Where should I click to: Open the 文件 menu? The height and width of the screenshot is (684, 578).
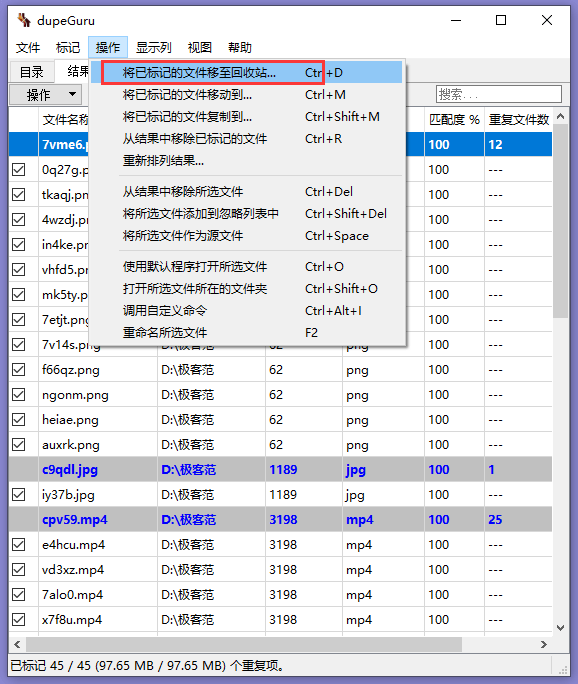click(x=28, y=47)
